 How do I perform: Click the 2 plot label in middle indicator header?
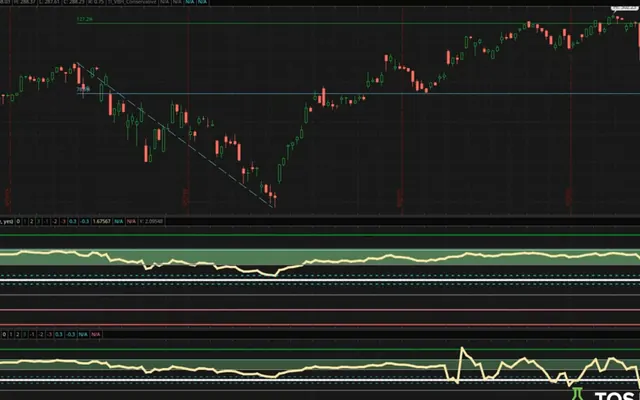[x=31, y=221]
